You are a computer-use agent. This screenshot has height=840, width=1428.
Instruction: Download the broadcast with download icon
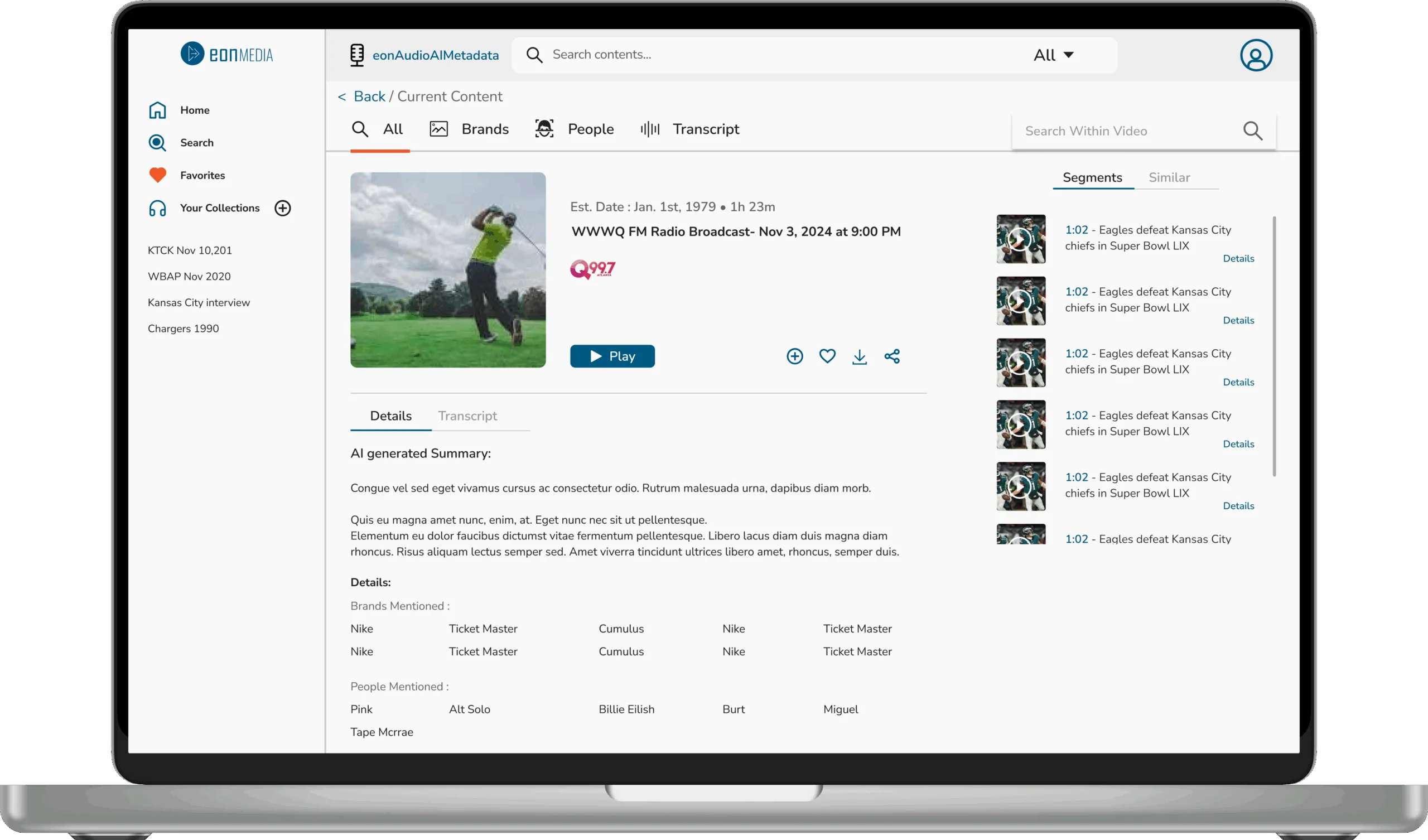pyautogui.click(x=860, y=356)
